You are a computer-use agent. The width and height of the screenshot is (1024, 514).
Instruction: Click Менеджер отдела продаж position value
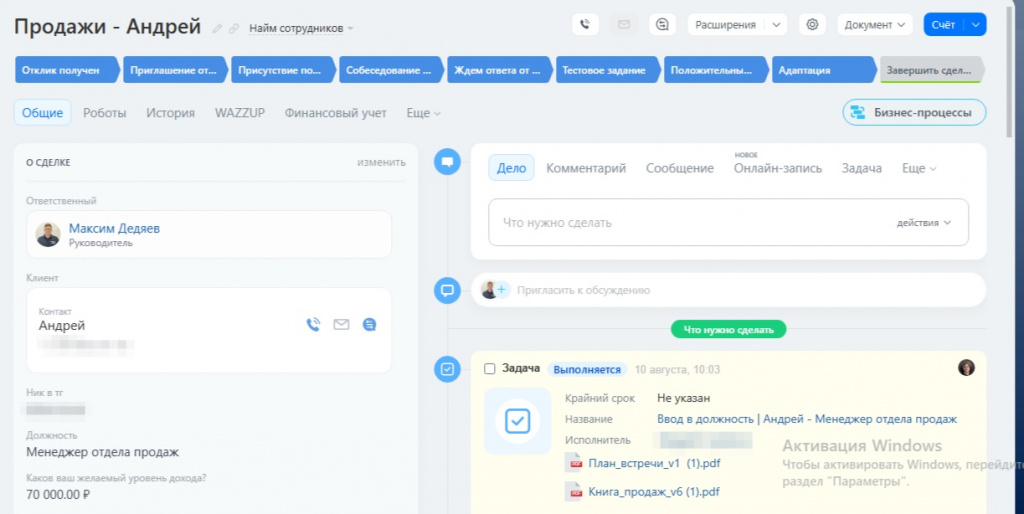point(103,452)
